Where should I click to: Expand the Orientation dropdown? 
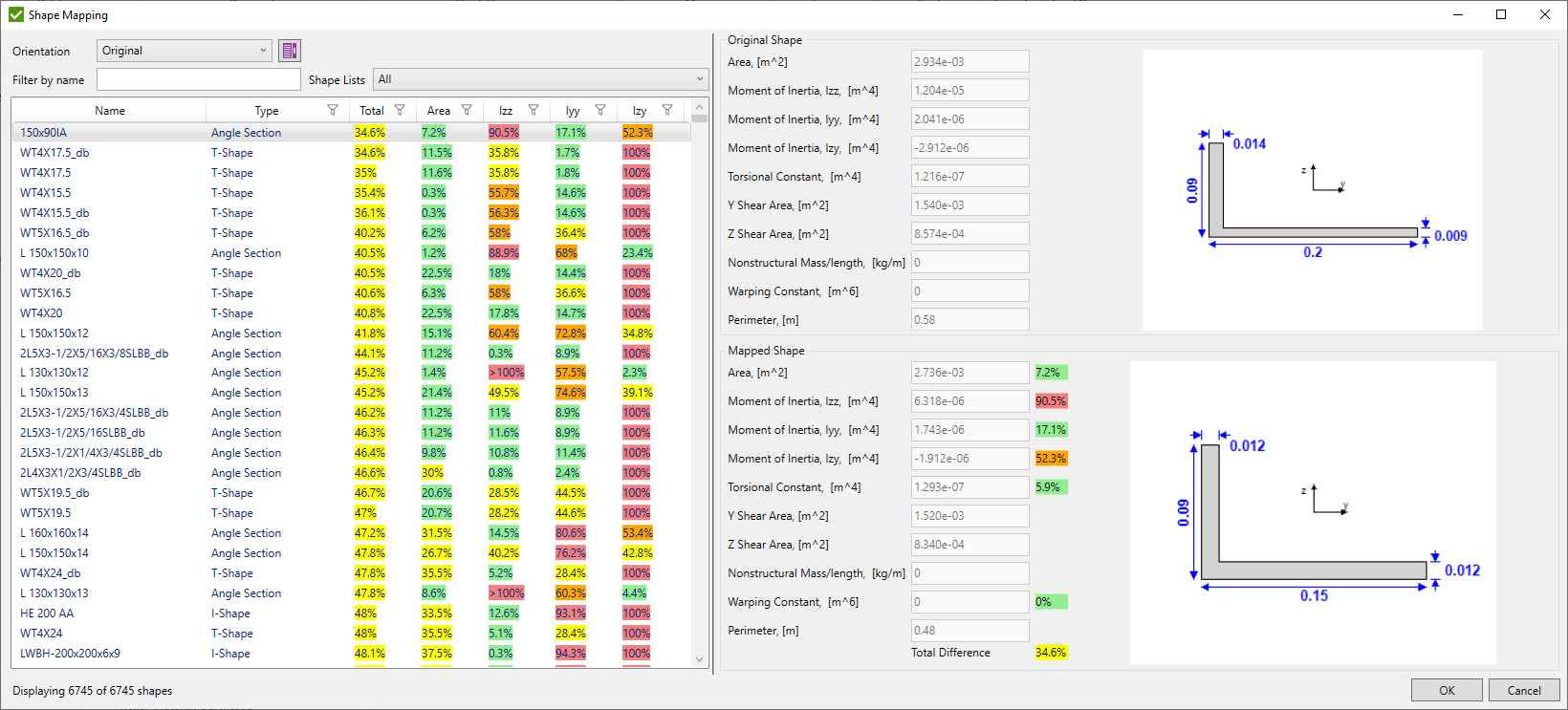tap(184, 51)
